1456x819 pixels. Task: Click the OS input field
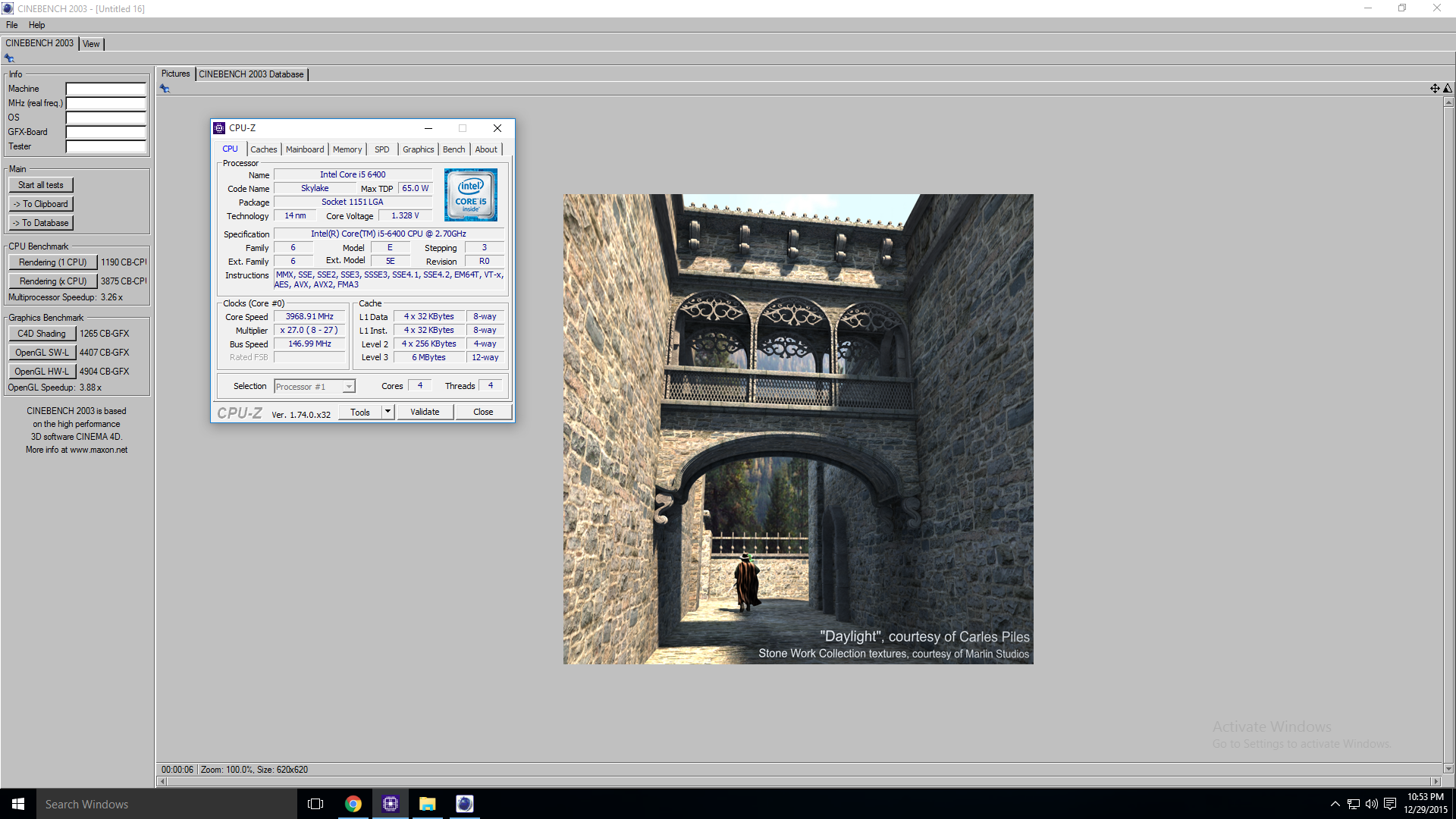(x=105, y=118)
